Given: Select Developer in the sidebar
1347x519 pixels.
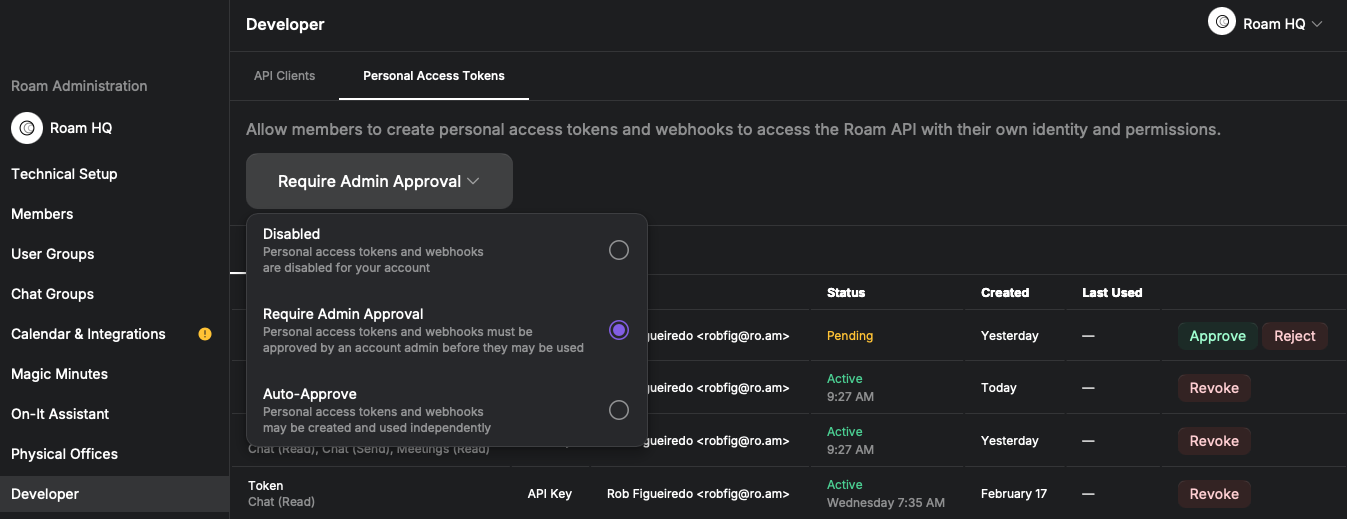Looking at the screenshot, I should [x=114, y=494].
